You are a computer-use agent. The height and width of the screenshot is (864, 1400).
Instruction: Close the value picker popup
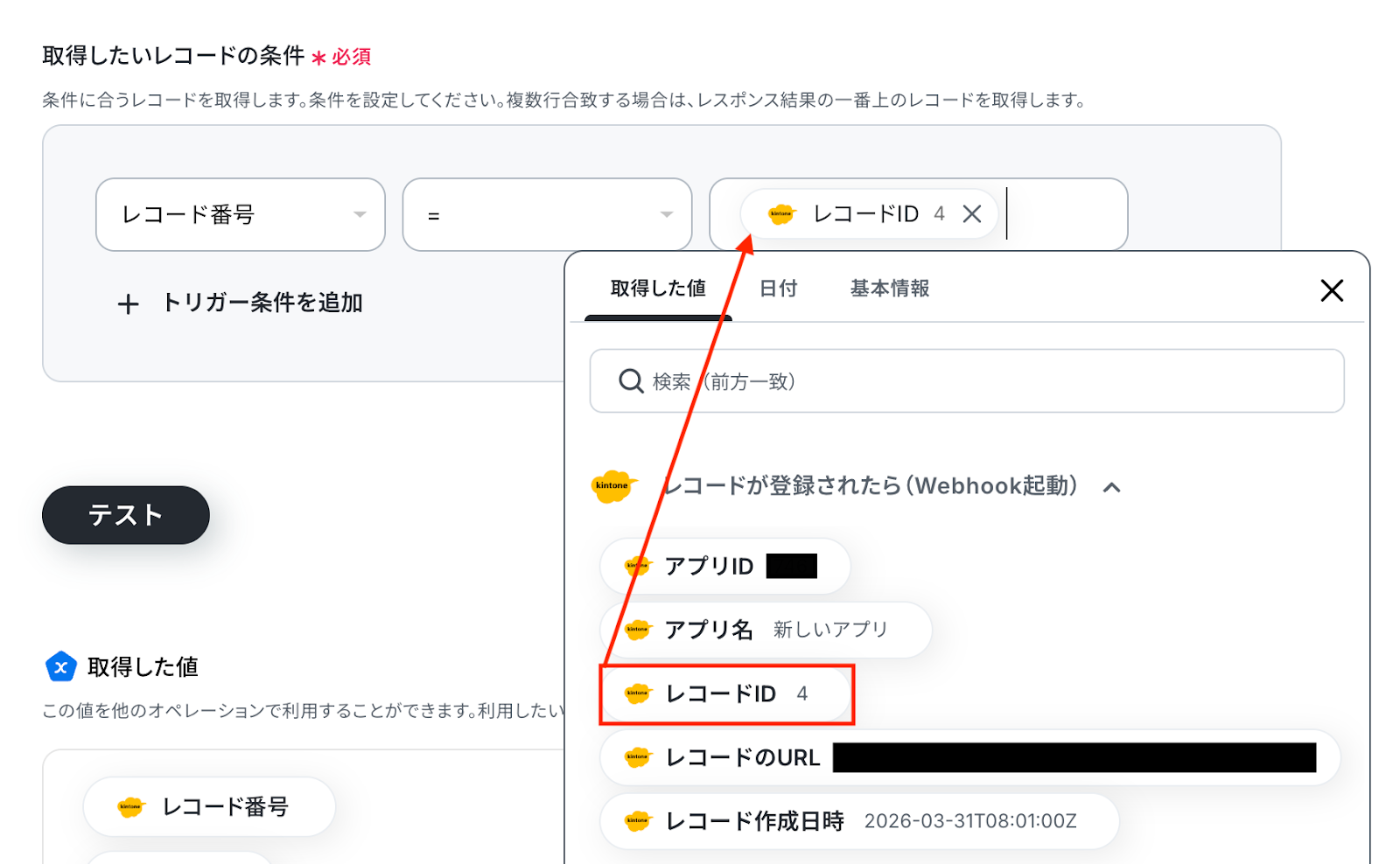click(x=1332, y=290)
